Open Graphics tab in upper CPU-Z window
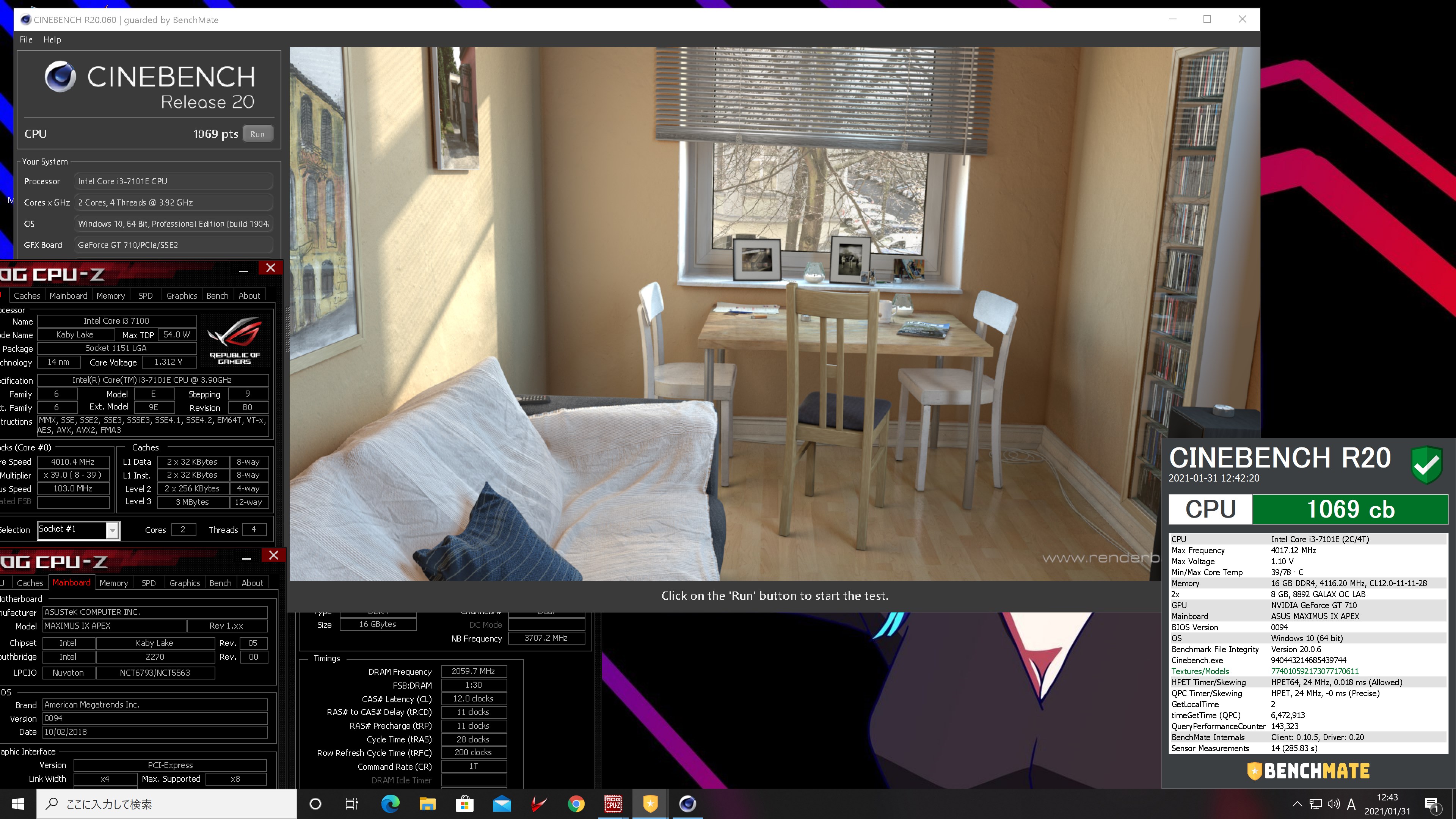This screenshot has height=819, width=1456. pos(182,296)
